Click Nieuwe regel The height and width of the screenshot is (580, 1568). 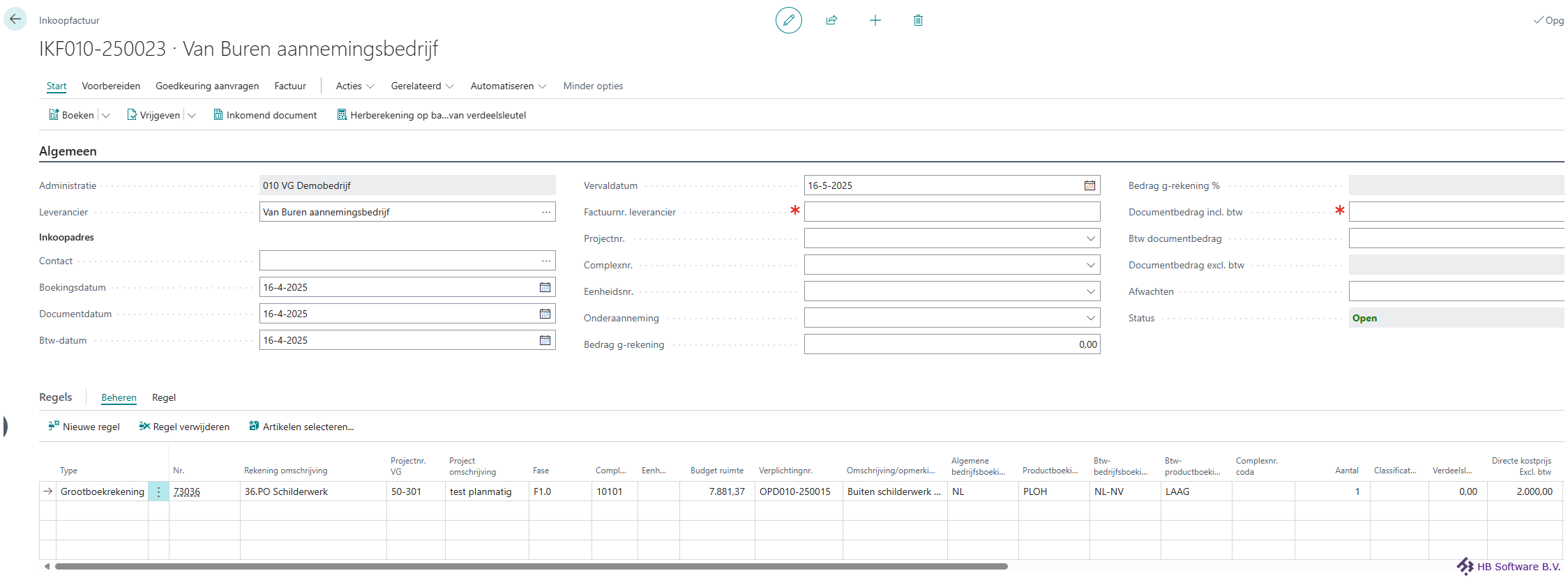click(x=84, y=427)
